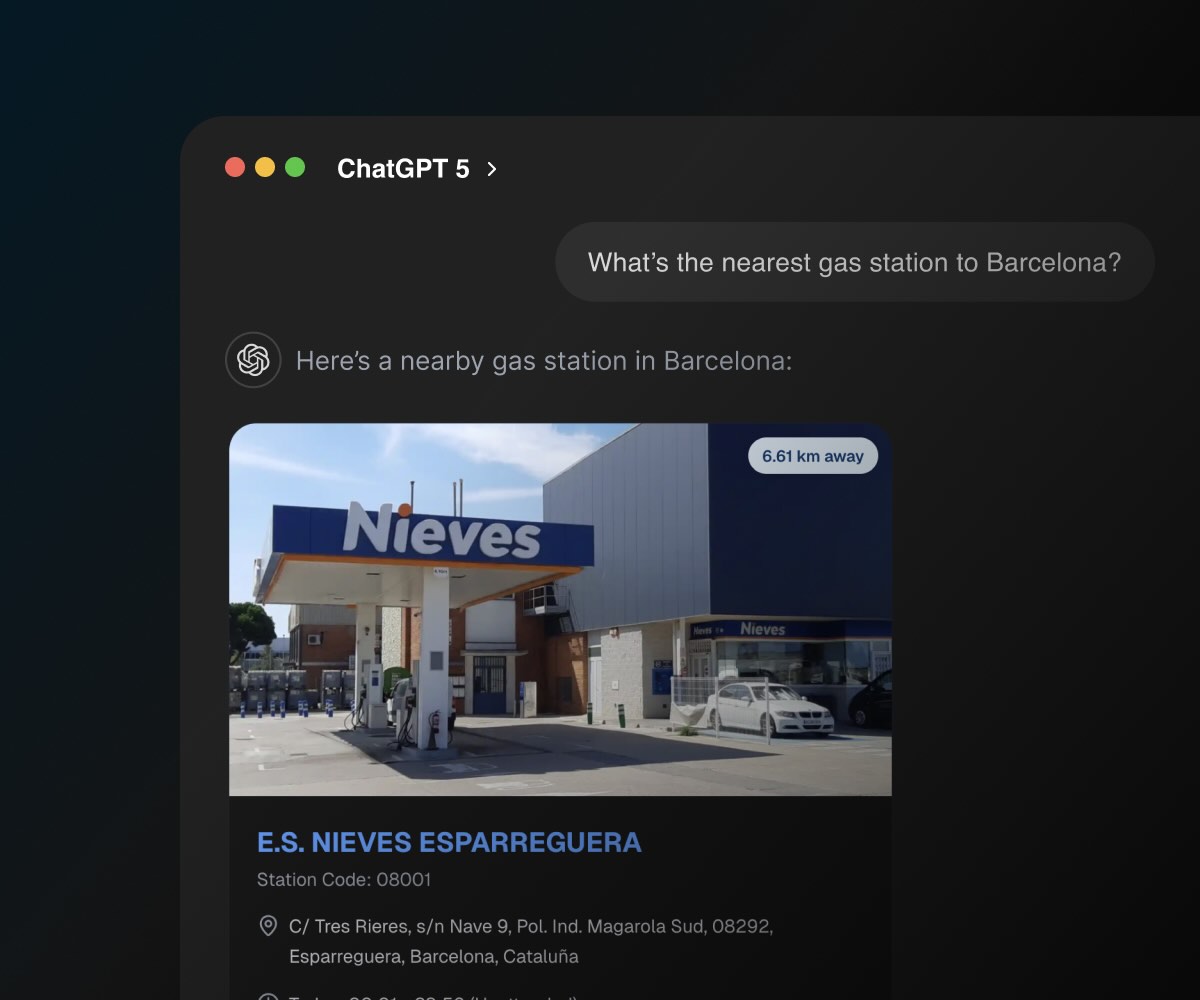The width and height of the screenshot is (1200, 1000).
Task: Click the small Nieves shop sign in photo
Action: [x=762, y=629]
